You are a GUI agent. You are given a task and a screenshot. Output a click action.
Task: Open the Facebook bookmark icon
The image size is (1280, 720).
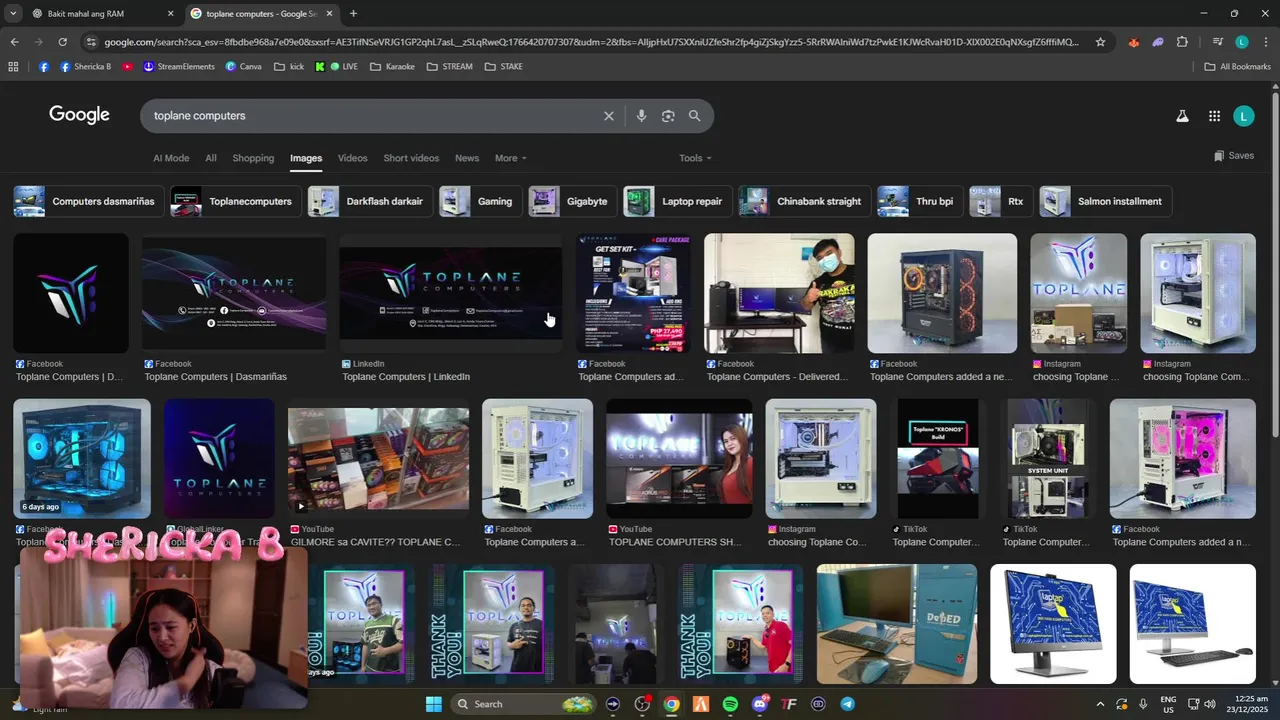point(44,67)
